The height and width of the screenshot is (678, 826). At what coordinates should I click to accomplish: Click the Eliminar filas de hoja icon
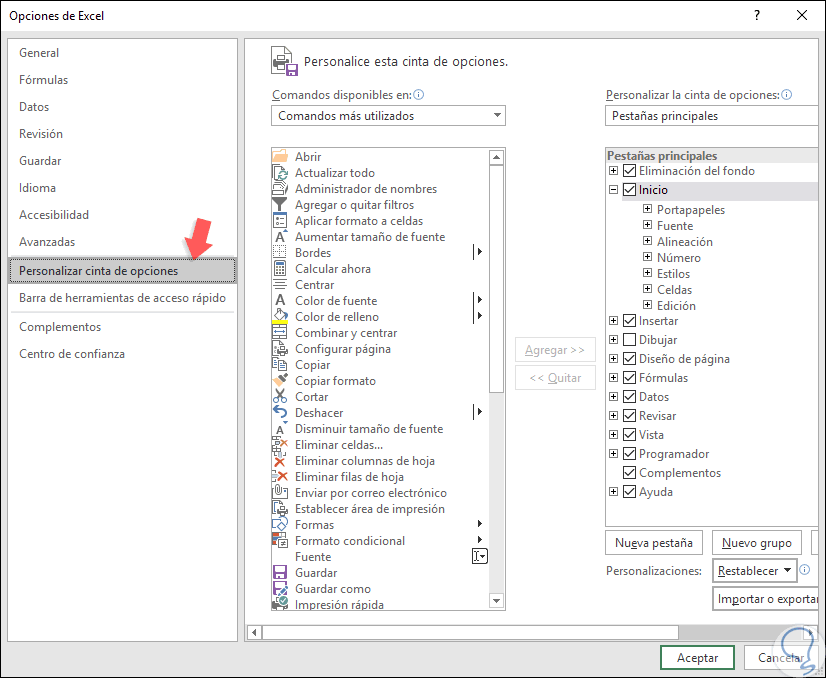pos(280,476)
